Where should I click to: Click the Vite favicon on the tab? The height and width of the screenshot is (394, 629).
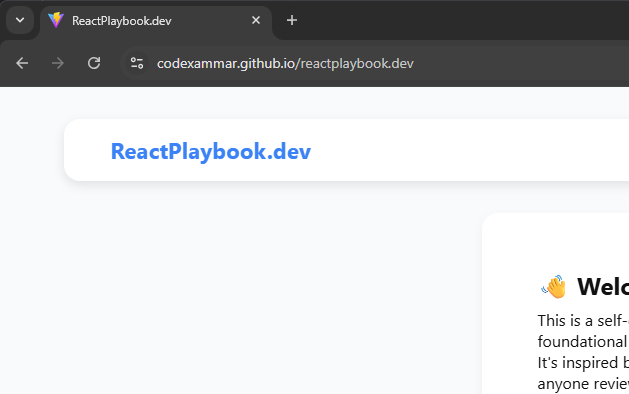56,20
